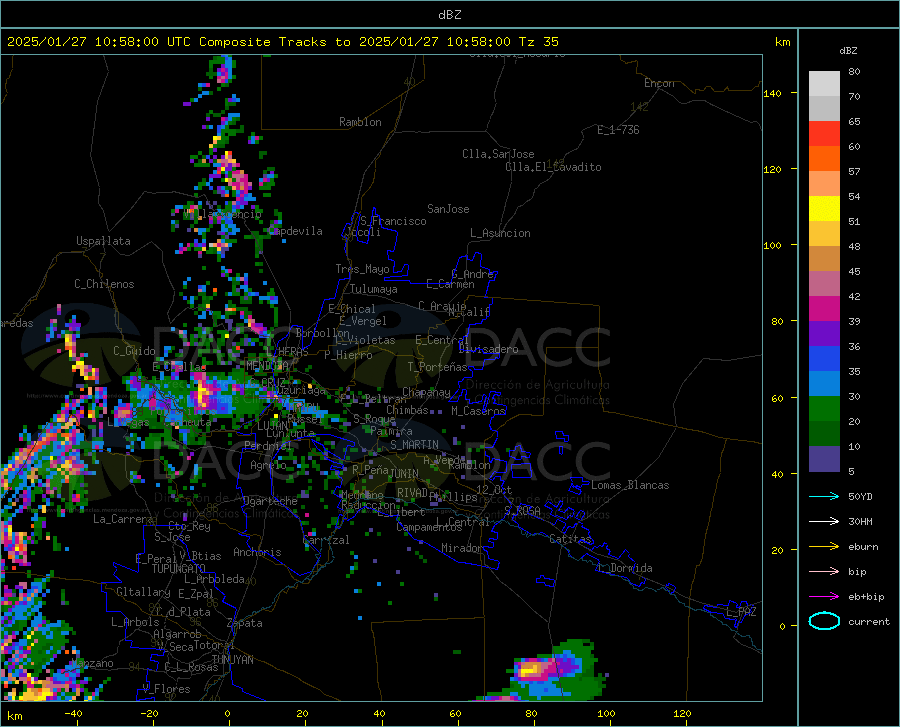Click the TUNUYAN map label
Screen dimensions: 900x727
pyautogui.click(x=232, y=660)
